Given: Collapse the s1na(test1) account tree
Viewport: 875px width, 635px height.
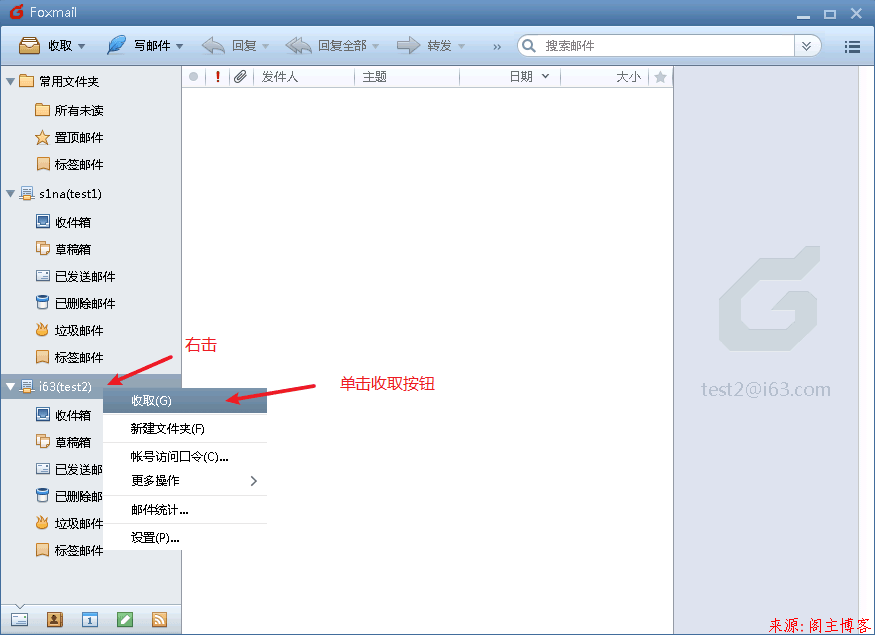Looking at the screenshot, I should tap(10, 194).
